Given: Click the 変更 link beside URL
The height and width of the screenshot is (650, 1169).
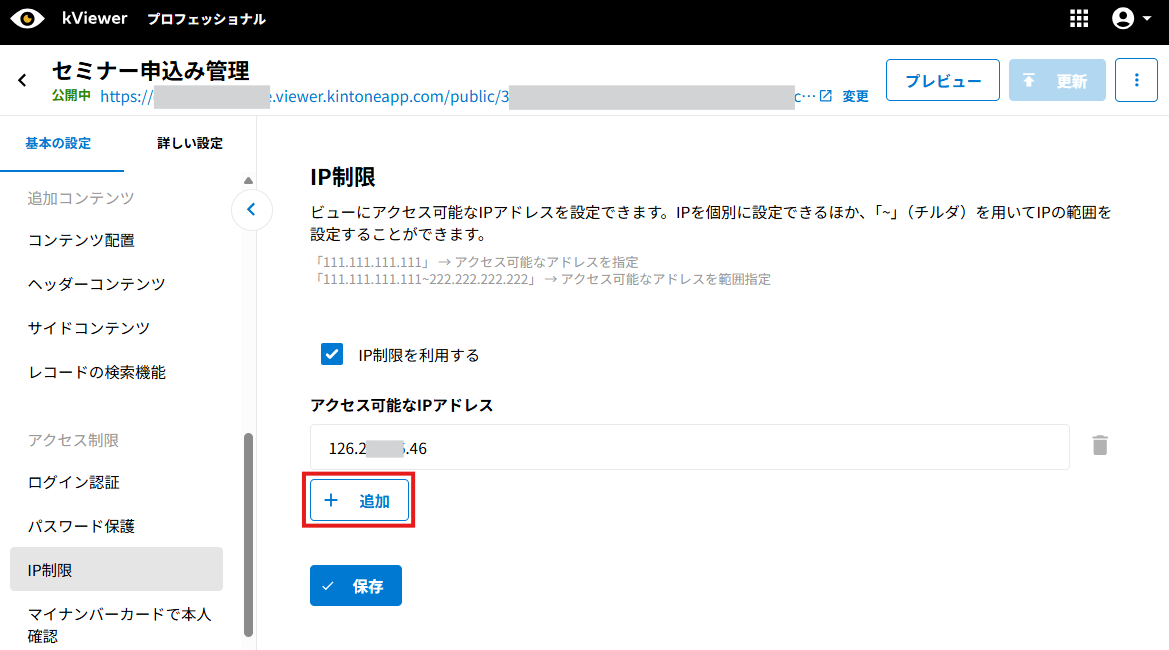Looking at the screenshot, I should click(855, 96).
